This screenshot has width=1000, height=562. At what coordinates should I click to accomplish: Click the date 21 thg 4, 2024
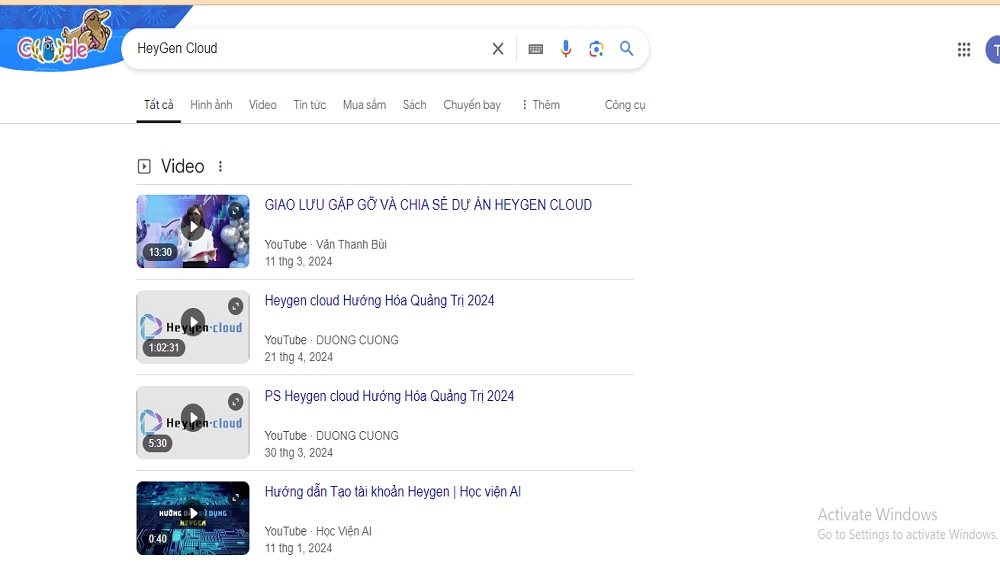tap(298, 357)
